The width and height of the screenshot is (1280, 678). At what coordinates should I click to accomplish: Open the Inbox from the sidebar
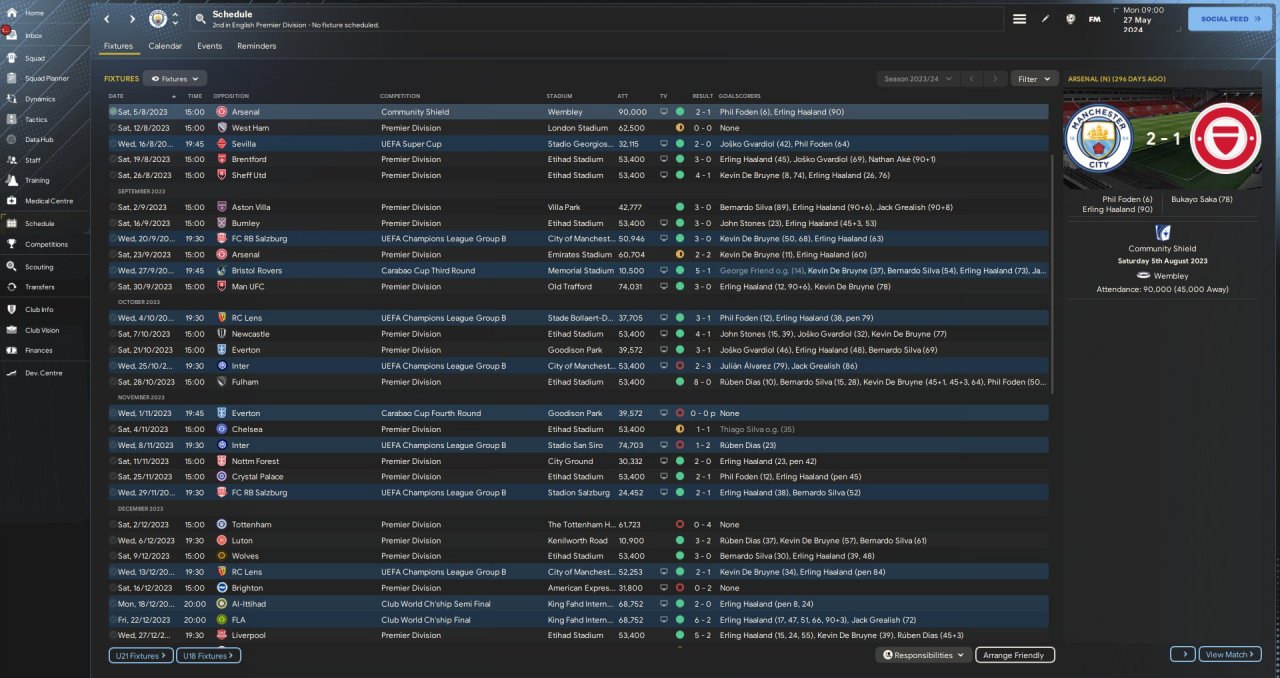point(33,35)
